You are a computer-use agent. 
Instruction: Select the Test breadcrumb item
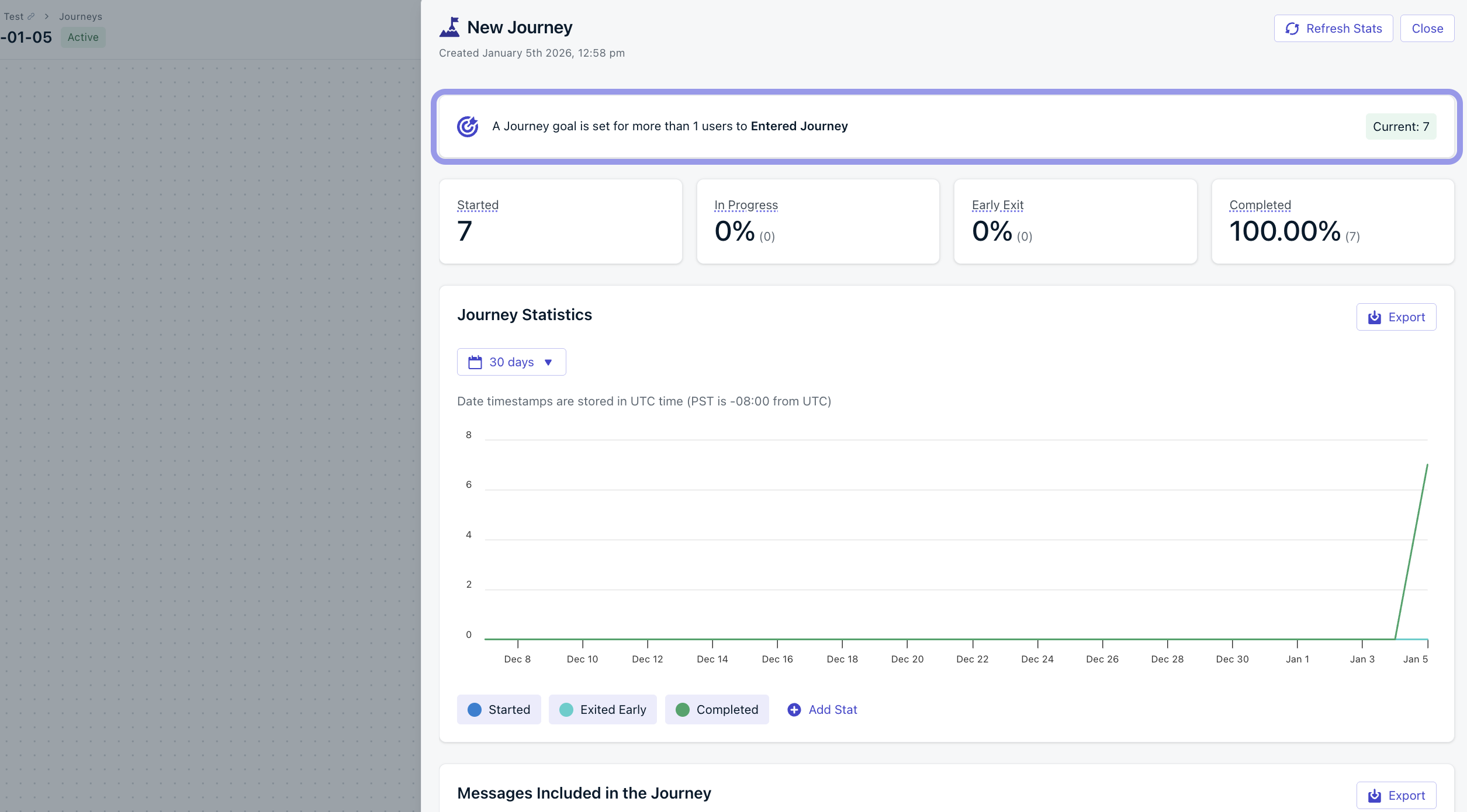tap(14, 16)
